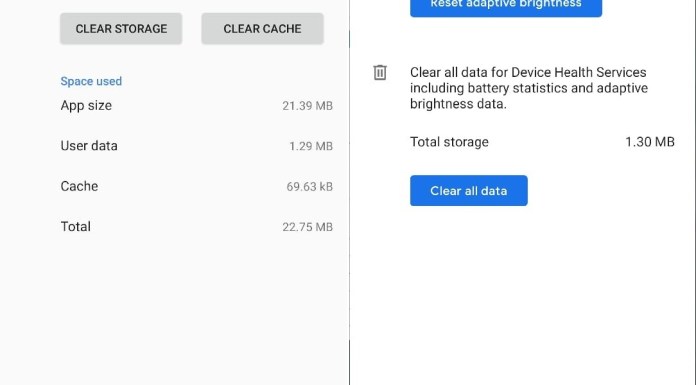Click the 22.75 MB total value
Screen dimensions: 696x385
tap(308, 227)
